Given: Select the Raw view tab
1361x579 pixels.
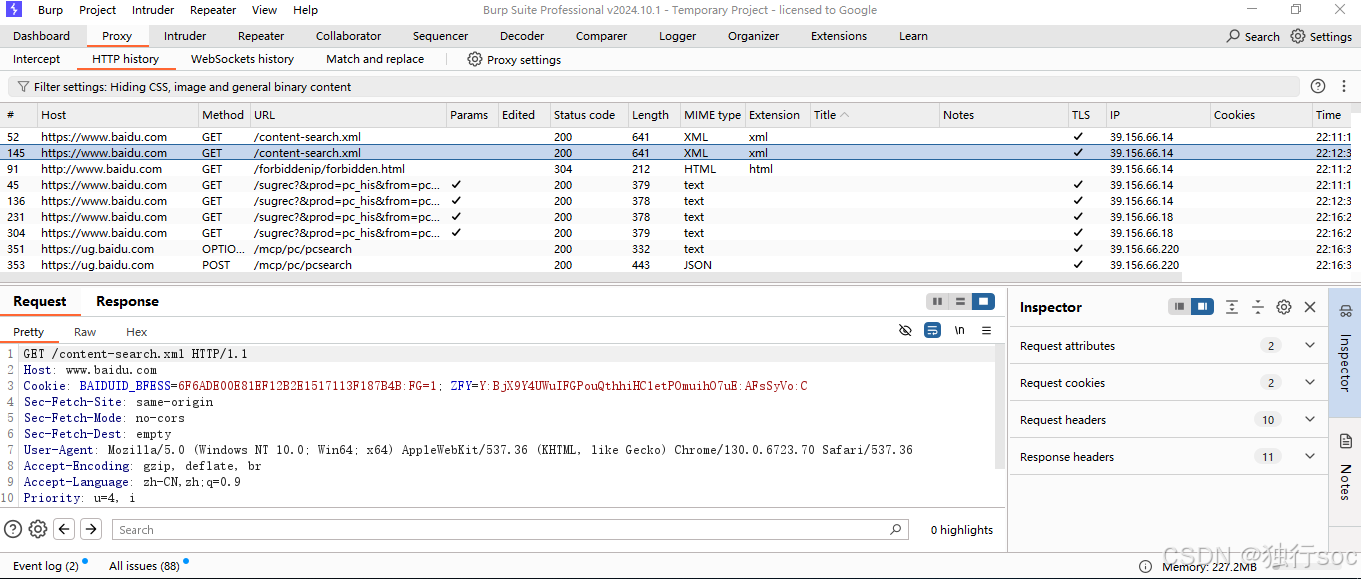Looking at the screenshot, I should [x=85, y=332].
